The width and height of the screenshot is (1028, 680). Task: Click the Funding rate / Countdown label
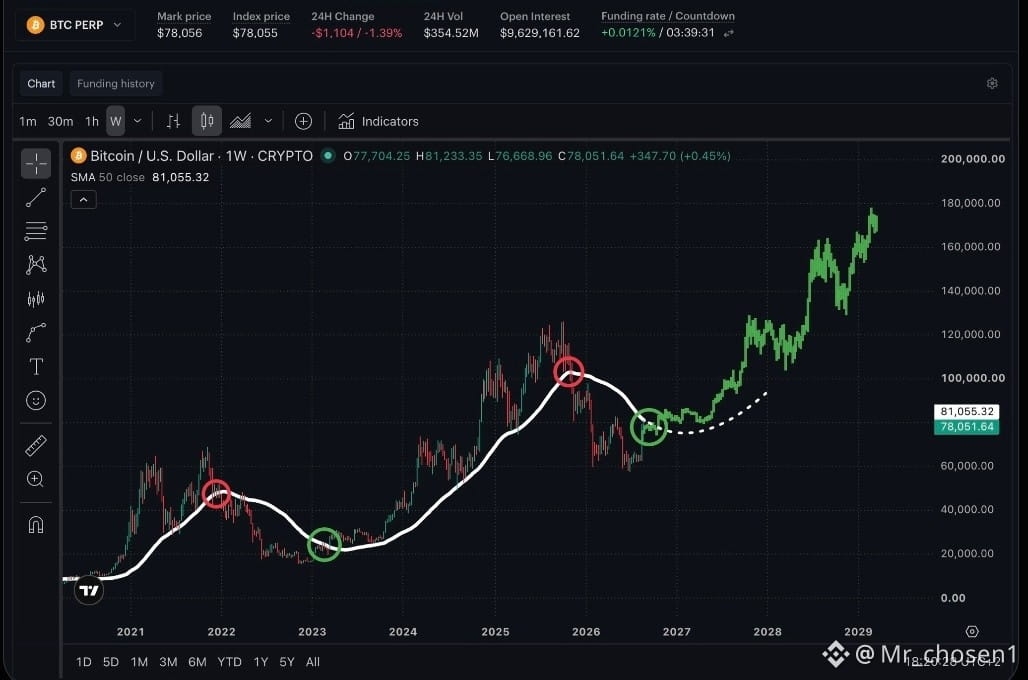pos(667,16)
